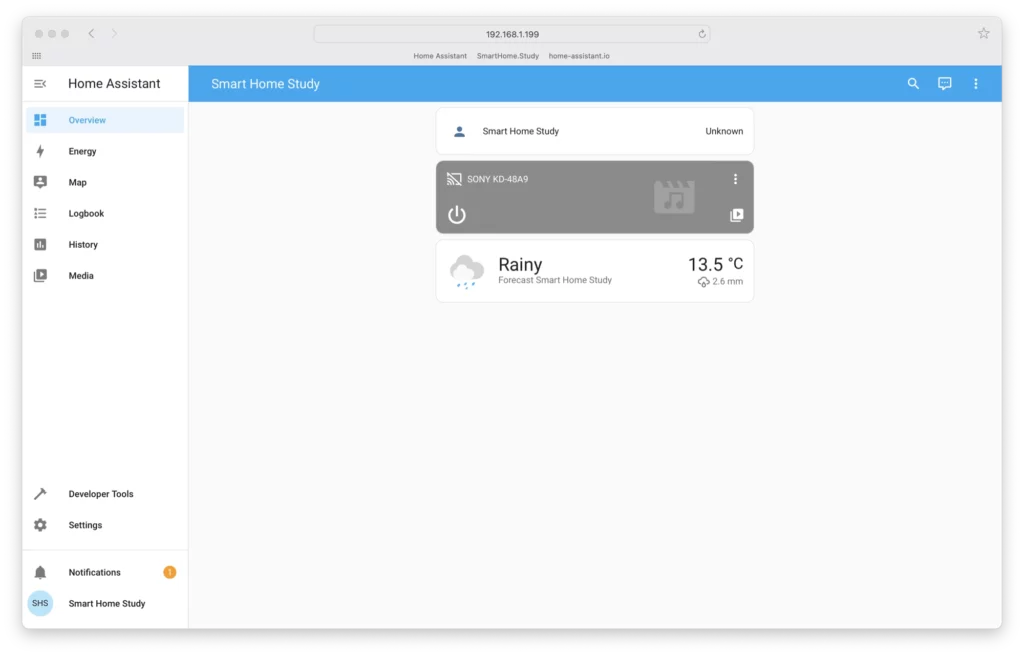
Task: Open the browser apps grid icon
Action: (x=37, y=56)
